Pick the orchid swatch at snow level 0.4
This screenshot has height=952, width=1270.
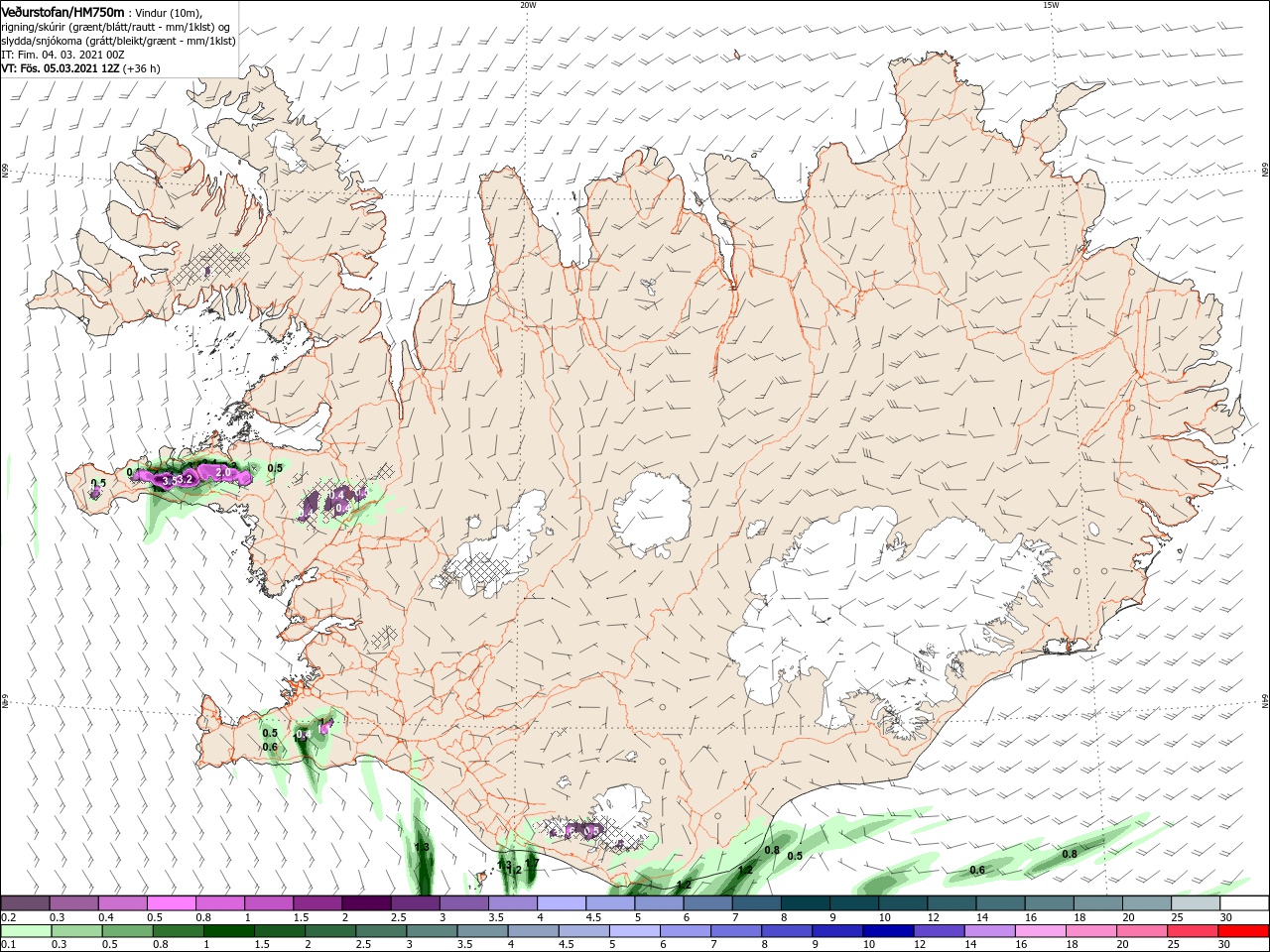123,903
